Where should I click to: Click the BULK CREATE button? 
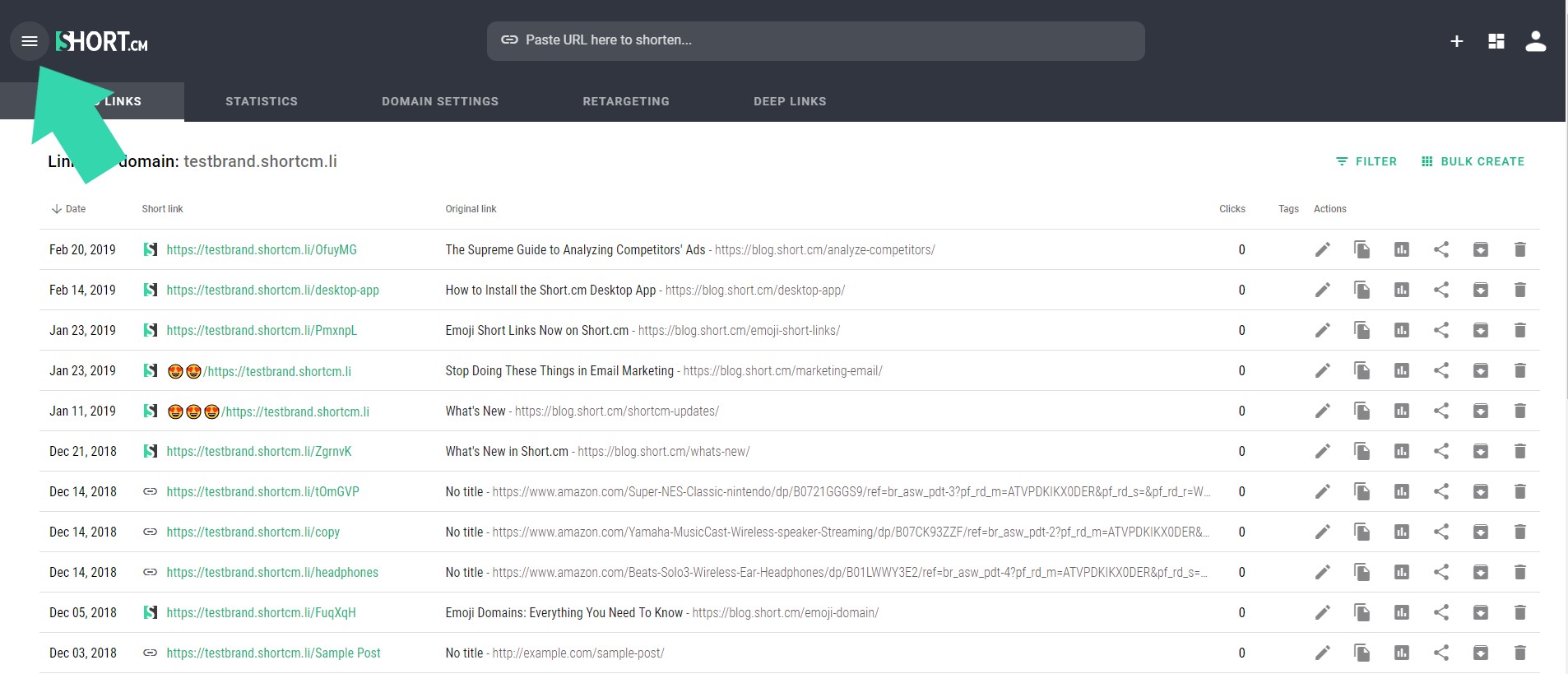pos(1473,161)
